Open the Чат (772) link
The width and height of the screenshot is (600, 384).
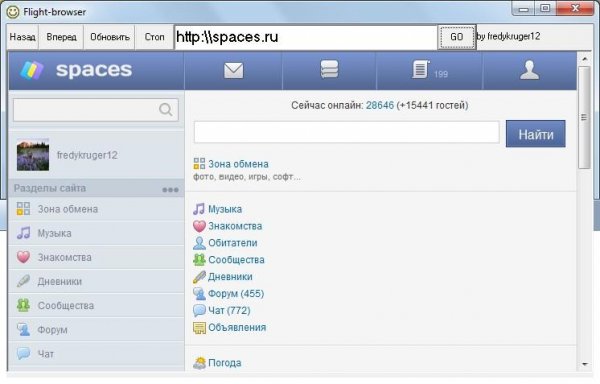click(x=229, y=310)
